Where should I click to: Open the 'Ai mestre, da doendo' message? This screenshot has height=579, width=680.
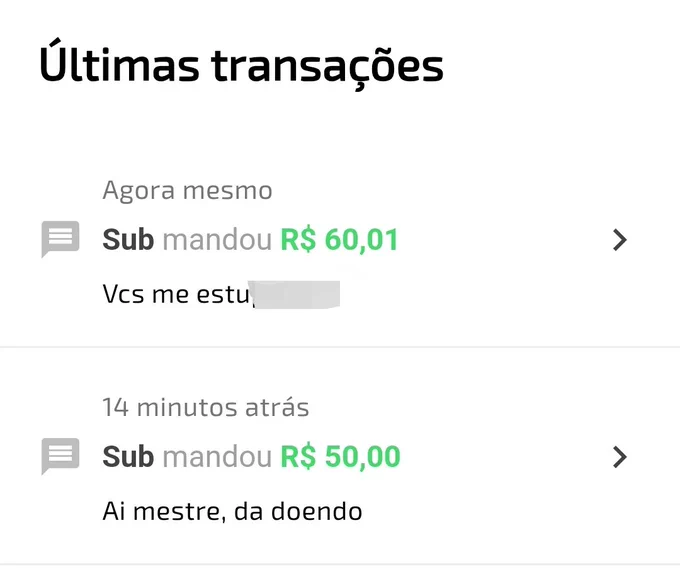point(232,511)
